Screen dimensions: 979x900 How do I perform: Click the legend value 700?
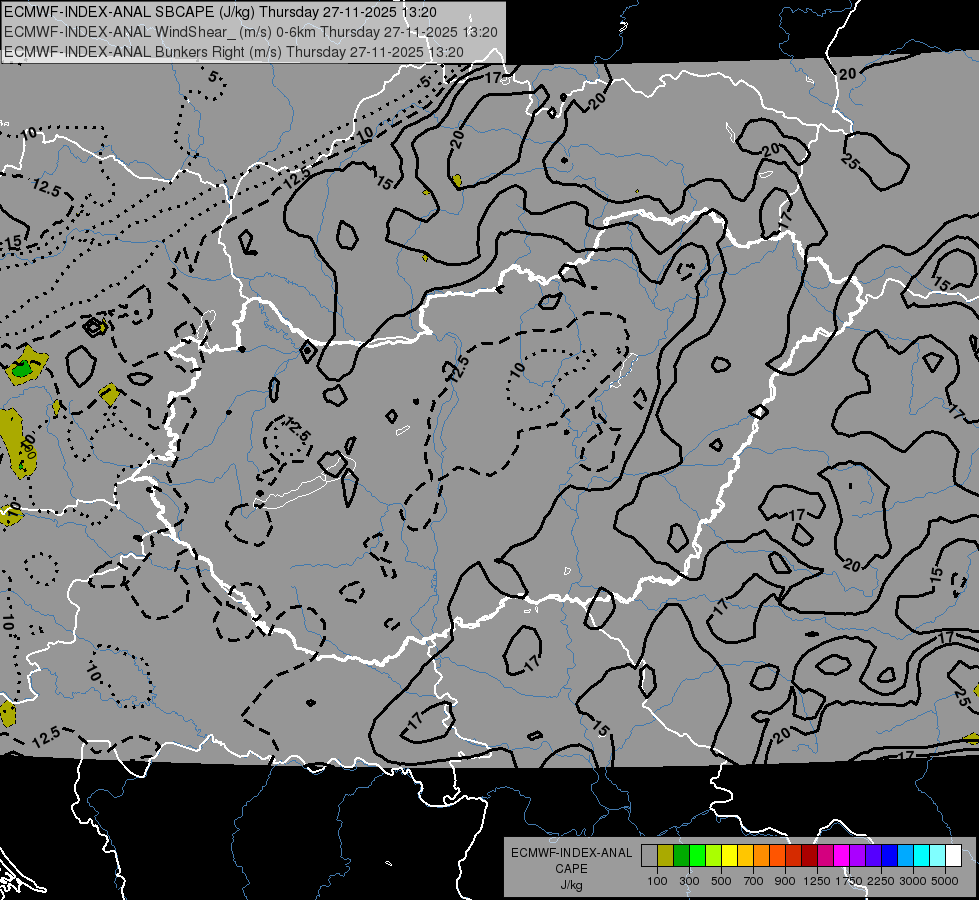click(754, 881)
